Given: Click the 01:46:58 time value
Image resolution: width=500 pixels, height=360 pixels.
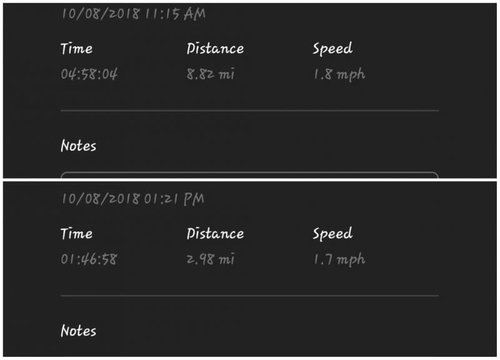Looking at the screenshot, I should click(x=89, y=259).
